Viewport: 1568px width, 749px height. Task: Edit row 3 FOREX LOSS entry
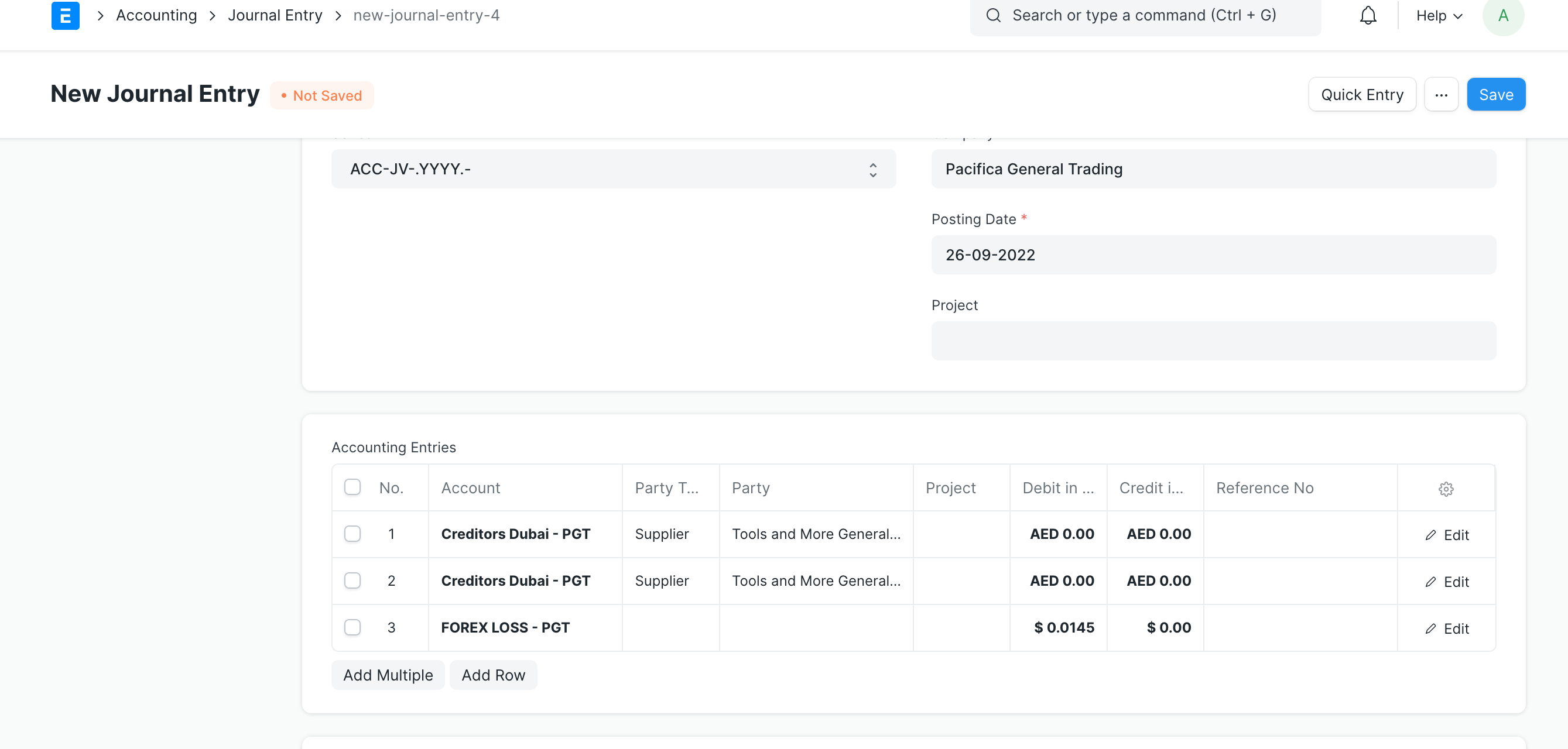coord(1446,628)
